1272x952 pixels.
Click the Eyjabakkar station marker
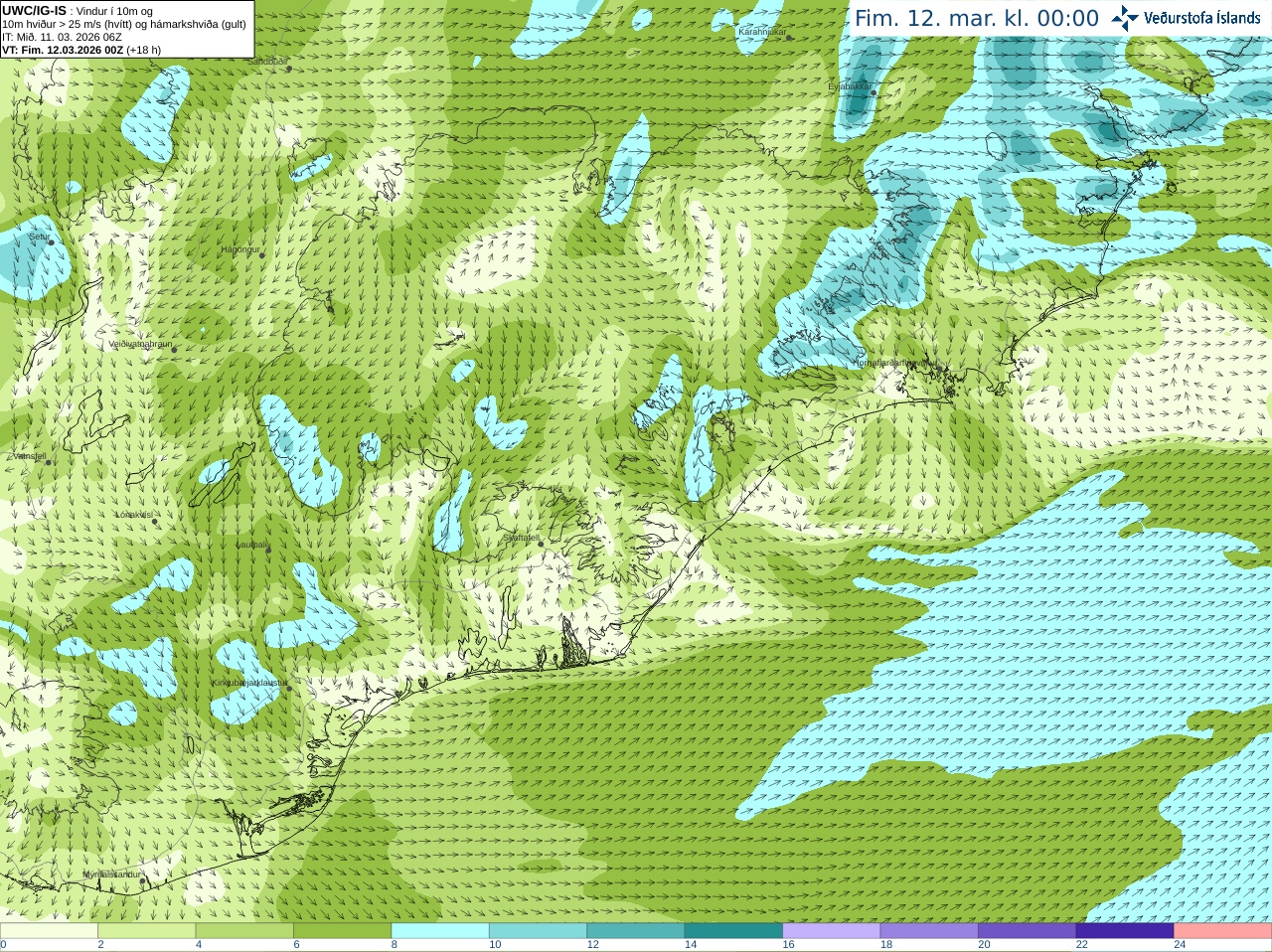coord(874,92)
